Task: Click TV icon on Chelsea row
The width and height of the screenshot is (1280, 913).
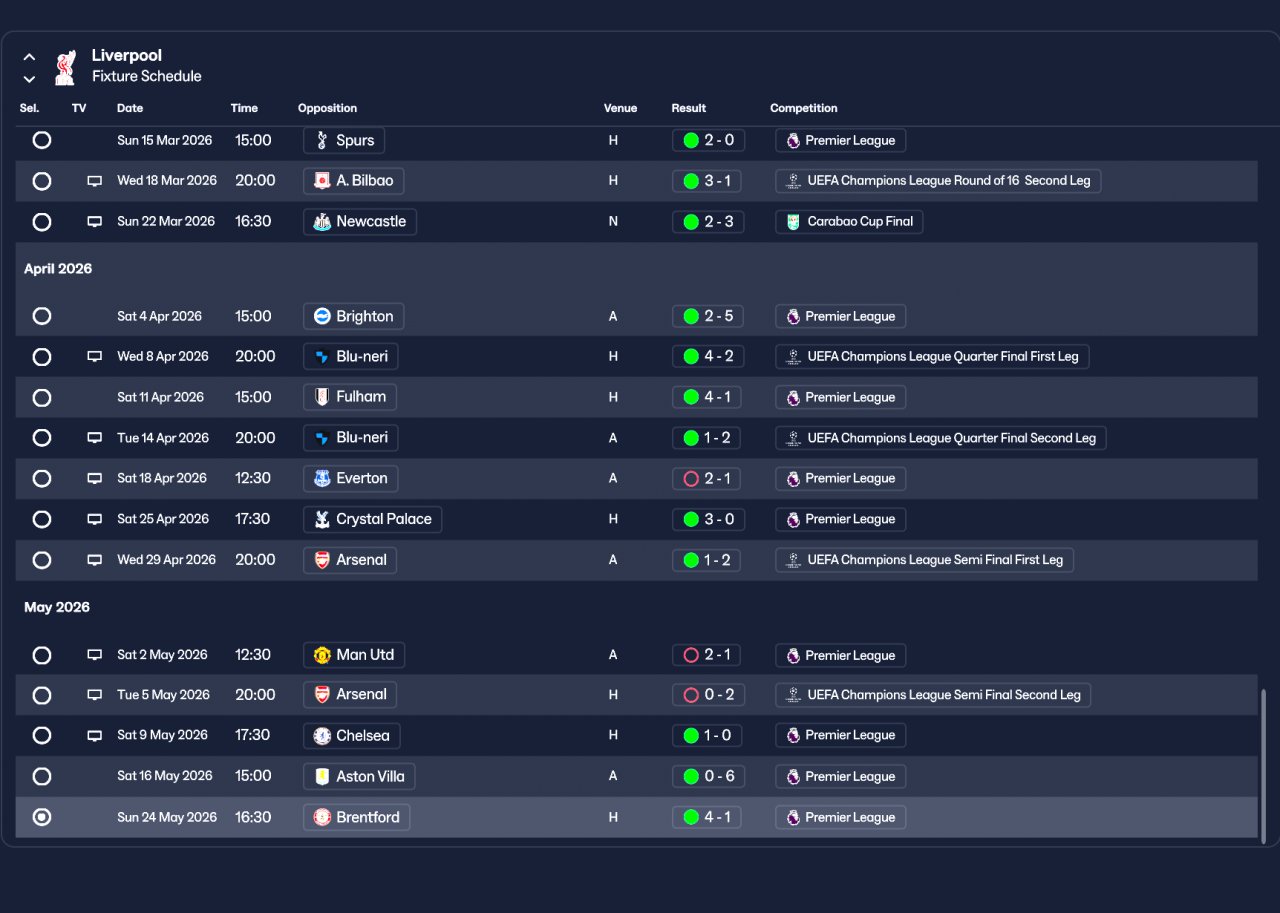Action: (x=95, y=735)
